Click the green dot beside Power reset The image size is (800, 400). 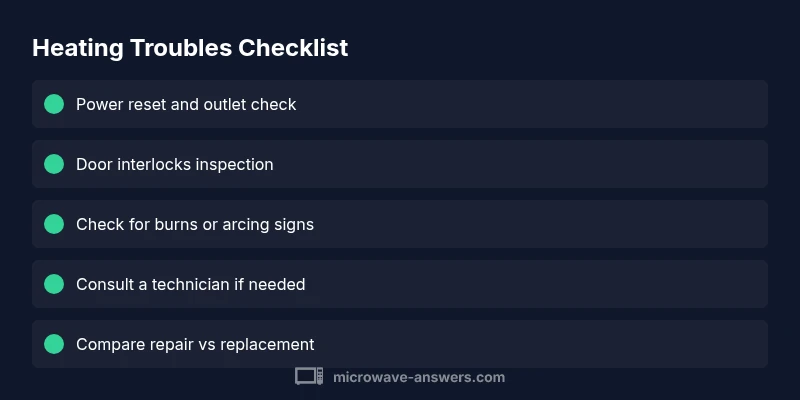click(54, 104)
